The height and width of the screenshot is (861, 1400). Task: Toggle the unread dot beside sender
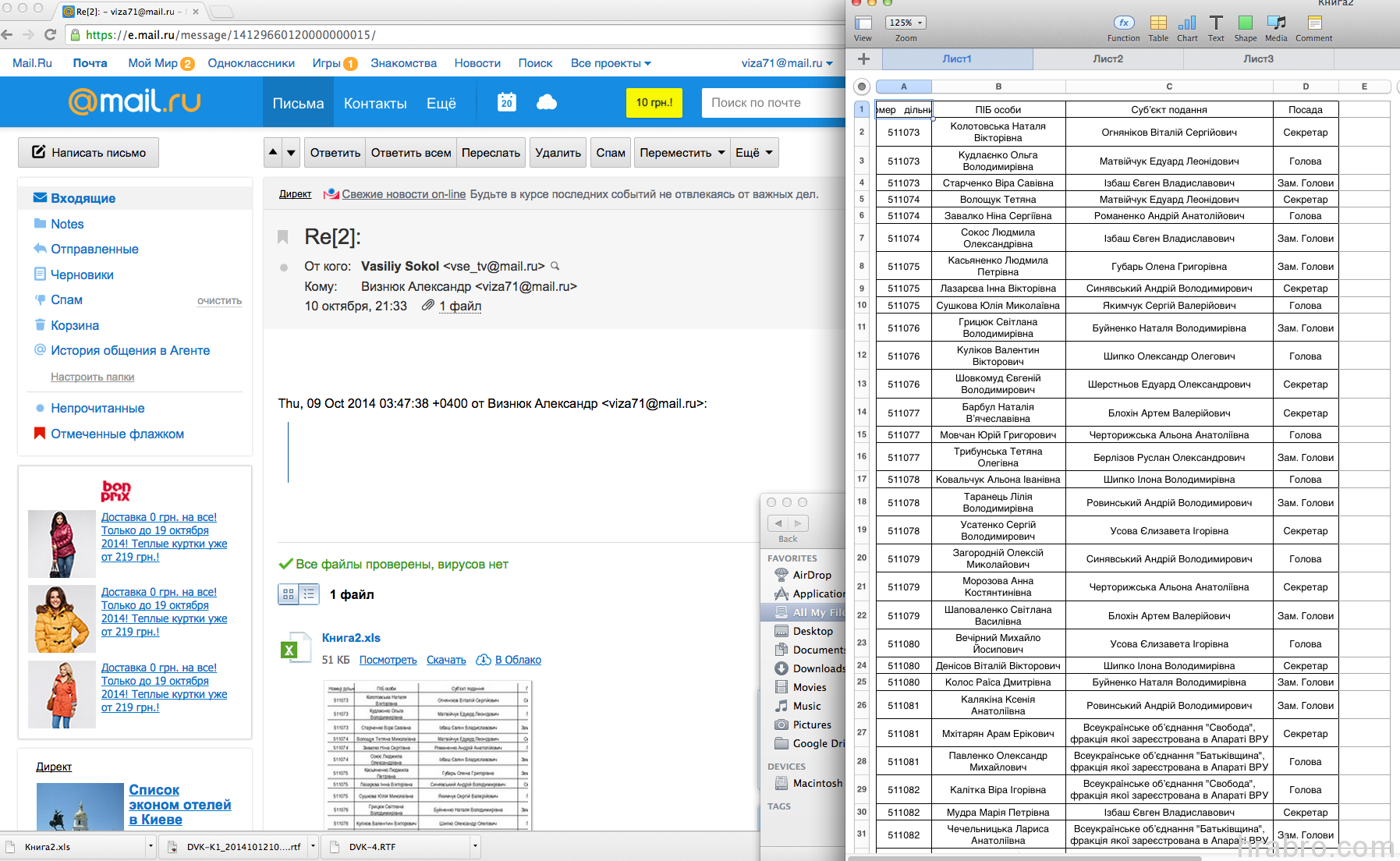(x=283, y=268)
